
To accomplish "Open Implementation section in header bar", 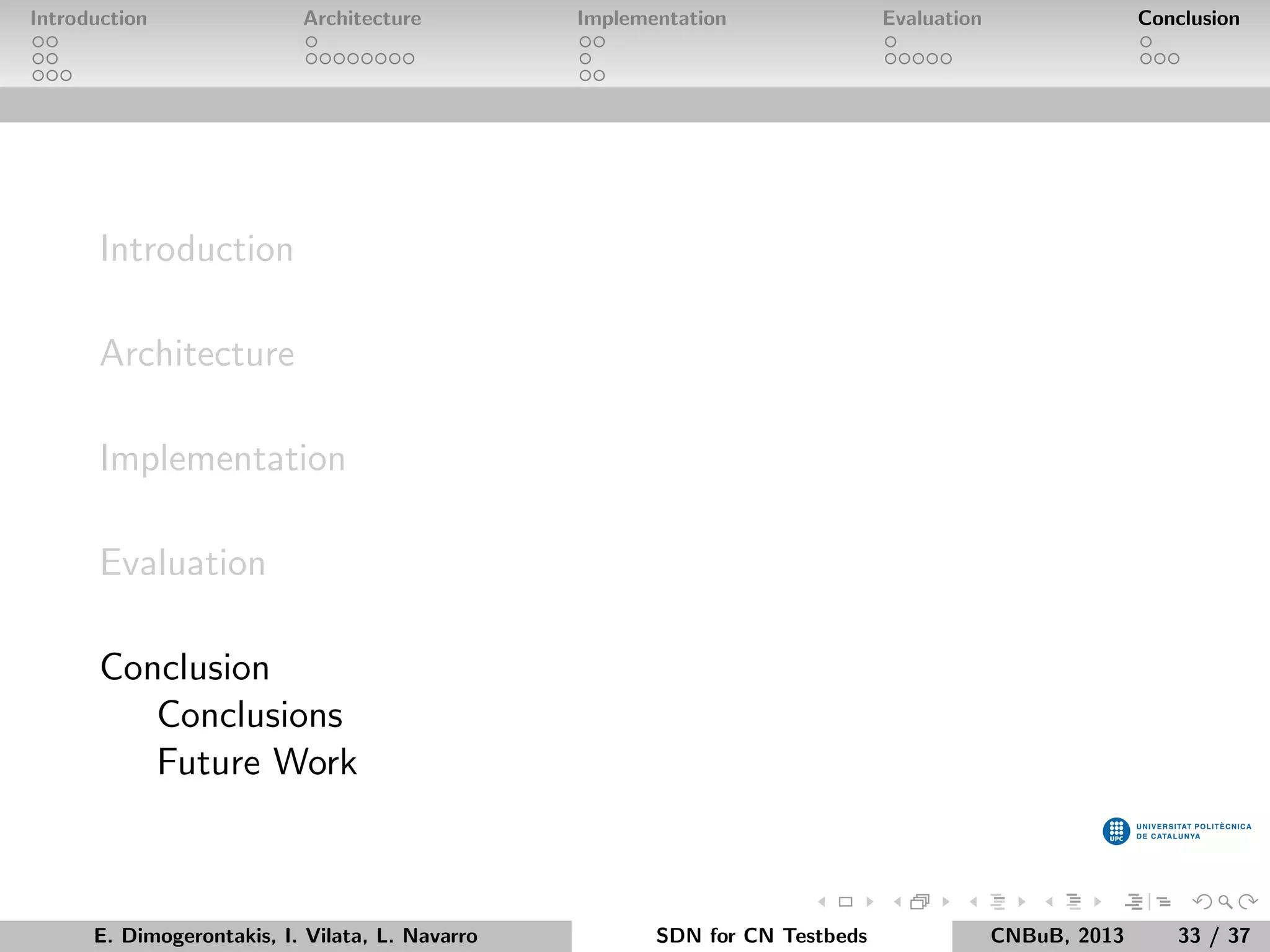I will tap(652, 19).
